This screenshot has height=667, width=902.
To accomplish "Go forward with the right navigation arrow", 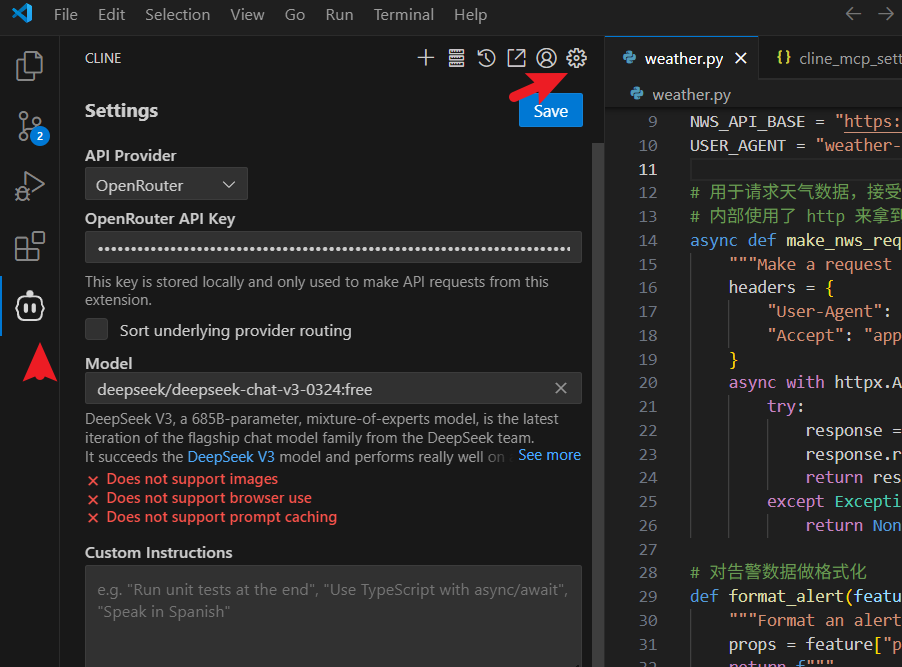I will point(886,14).
